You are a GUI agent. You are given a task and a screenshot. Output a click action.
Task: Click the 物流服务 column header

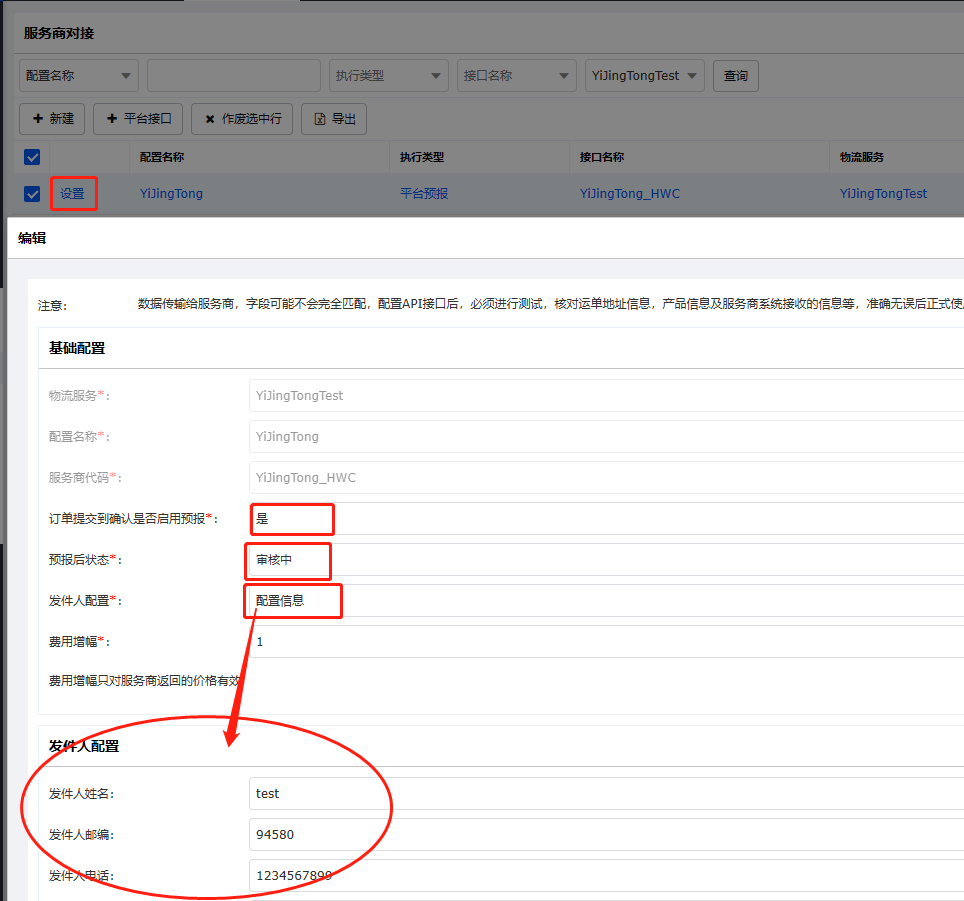coord(861,157)
